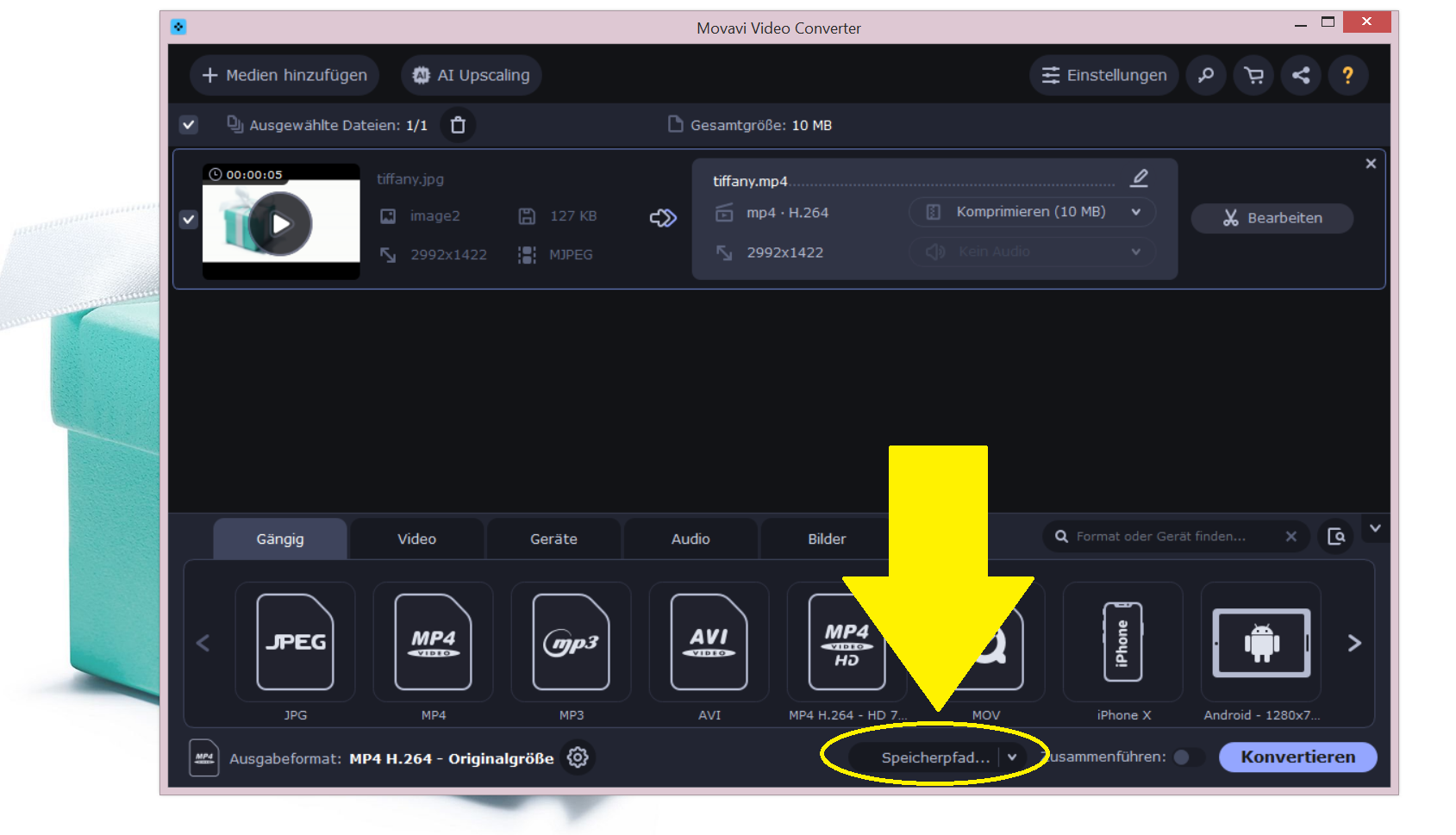Delete selected files with trash icon
The width and height of the screenshot is (1456, 835).
pos(458,125)
